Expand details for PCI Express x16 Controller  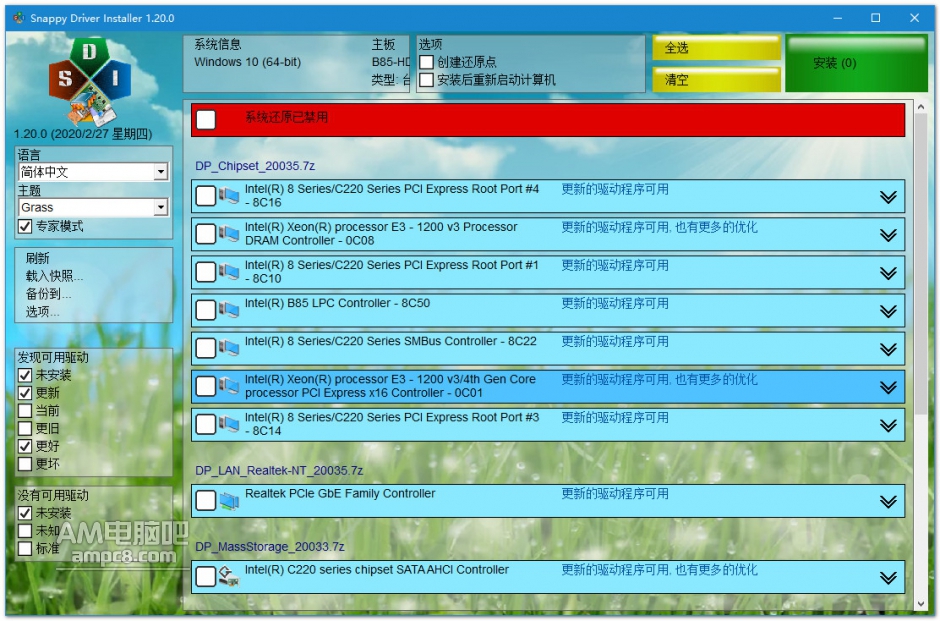pos(888,387)
